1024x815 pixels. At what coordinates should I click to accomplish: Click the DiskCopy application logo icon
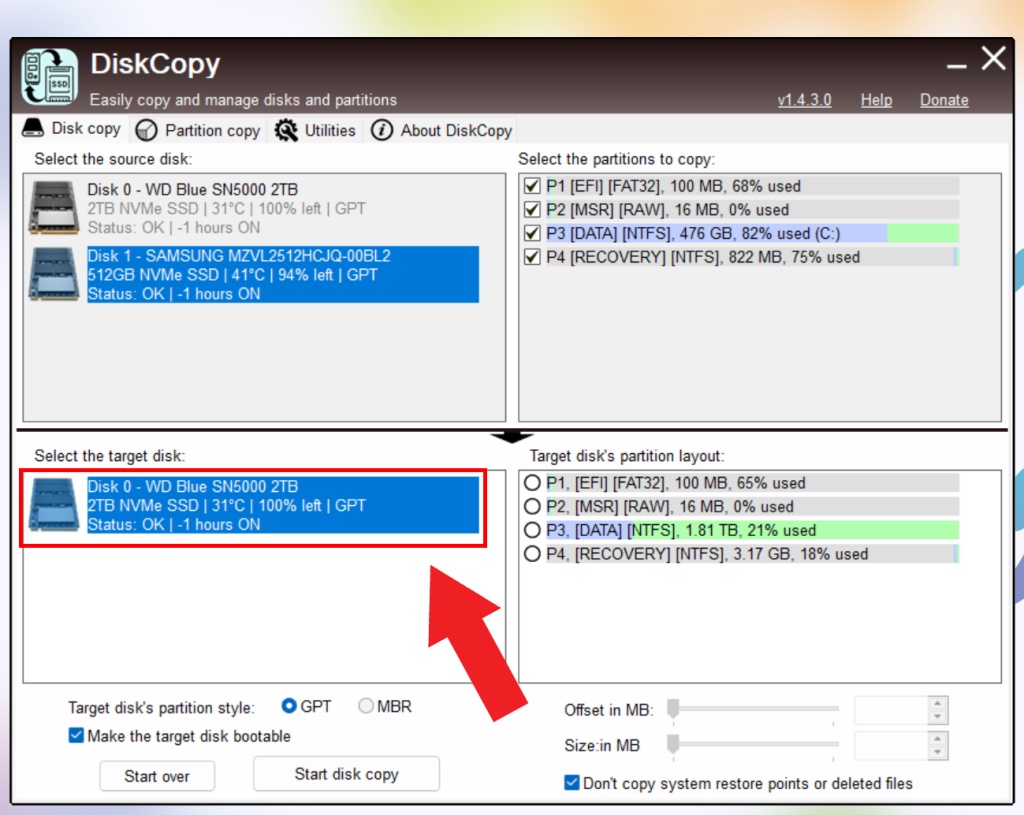(x=50, y=76)
